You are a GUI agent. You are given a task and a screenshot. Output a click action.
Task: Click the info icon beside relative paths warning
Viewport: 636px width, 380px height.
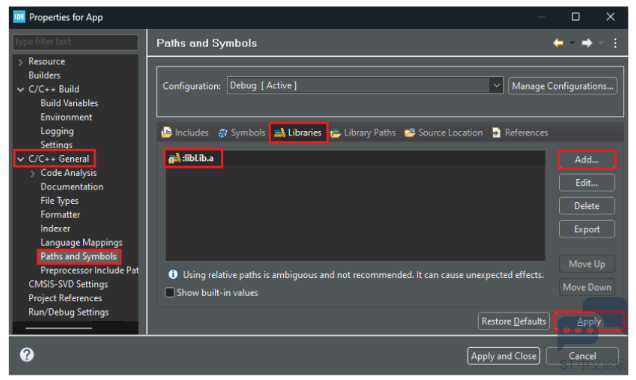pyautogui.click(x=173, y=275)
